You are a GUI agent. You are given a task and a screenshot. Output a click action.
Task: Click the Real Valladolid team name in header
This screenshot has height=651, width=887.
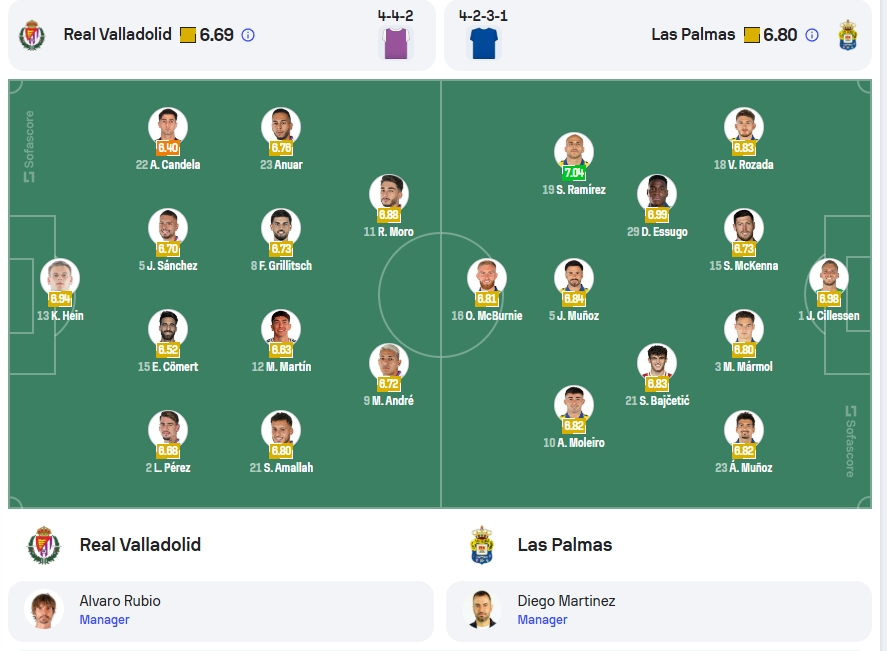pyautogui.click(x=118, y=35)
